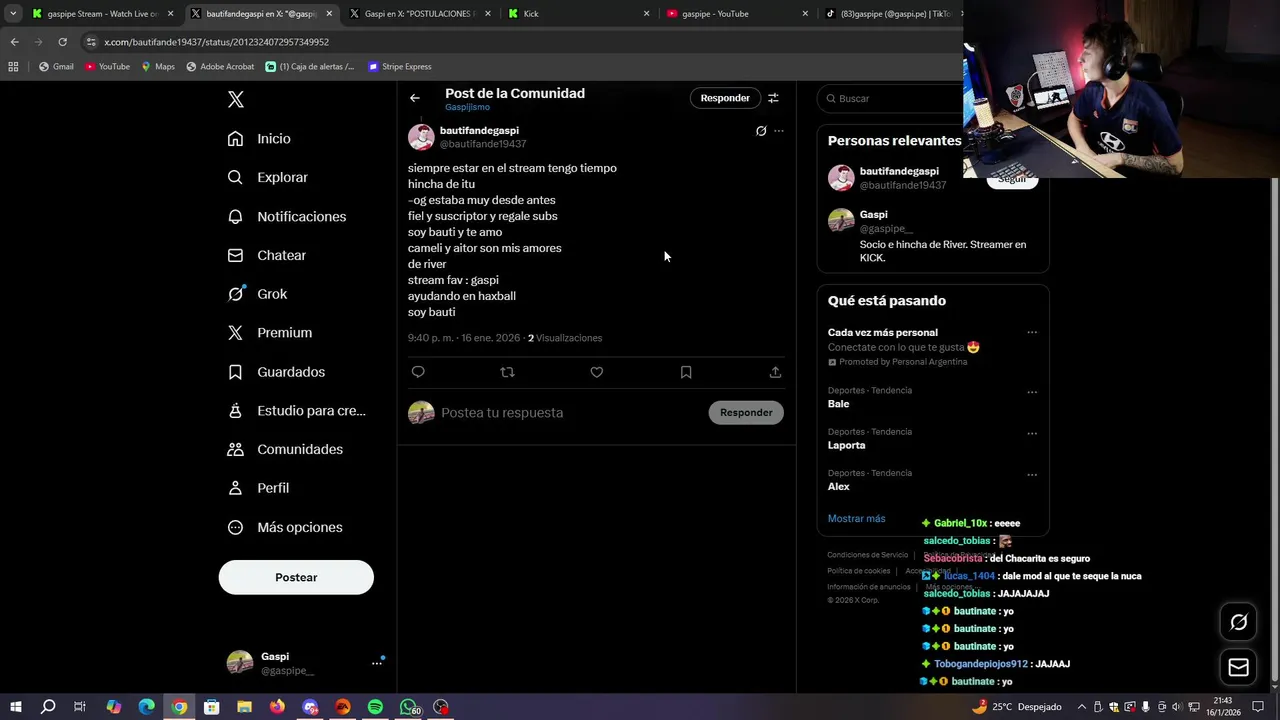The height and width of the screenshot is (720, 1280).
Task: Open Comunidades in the sidebar
Action: pyautogui.click(x=285, y=449)
